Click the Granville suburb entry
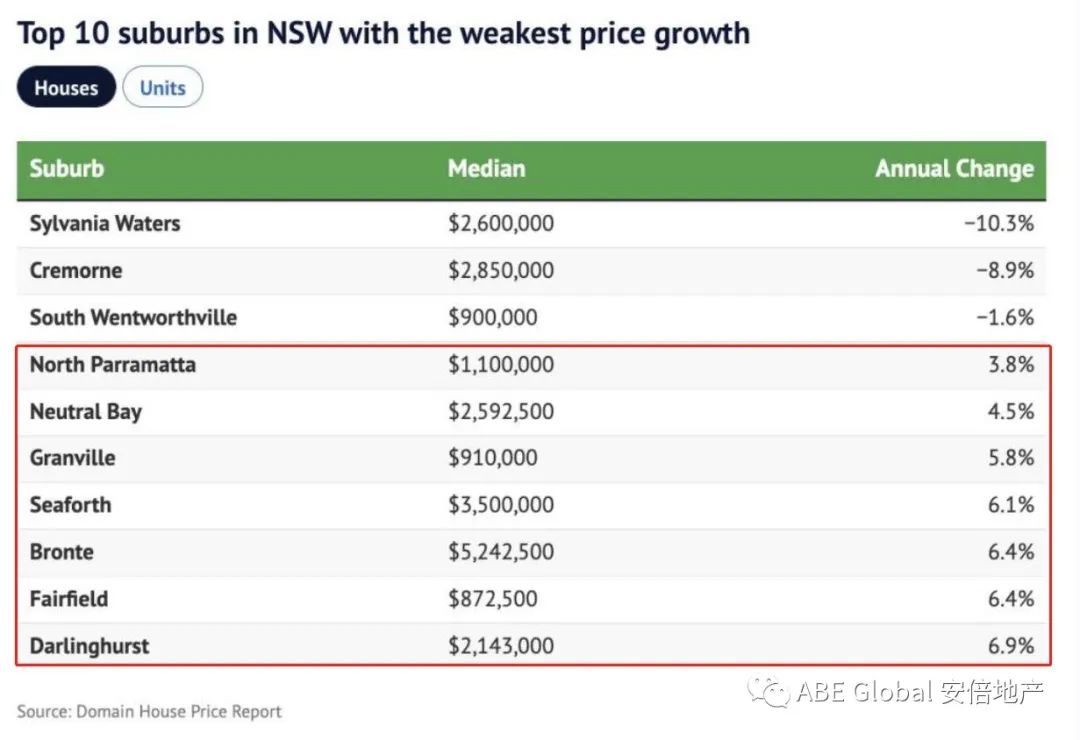 point(72,458)
